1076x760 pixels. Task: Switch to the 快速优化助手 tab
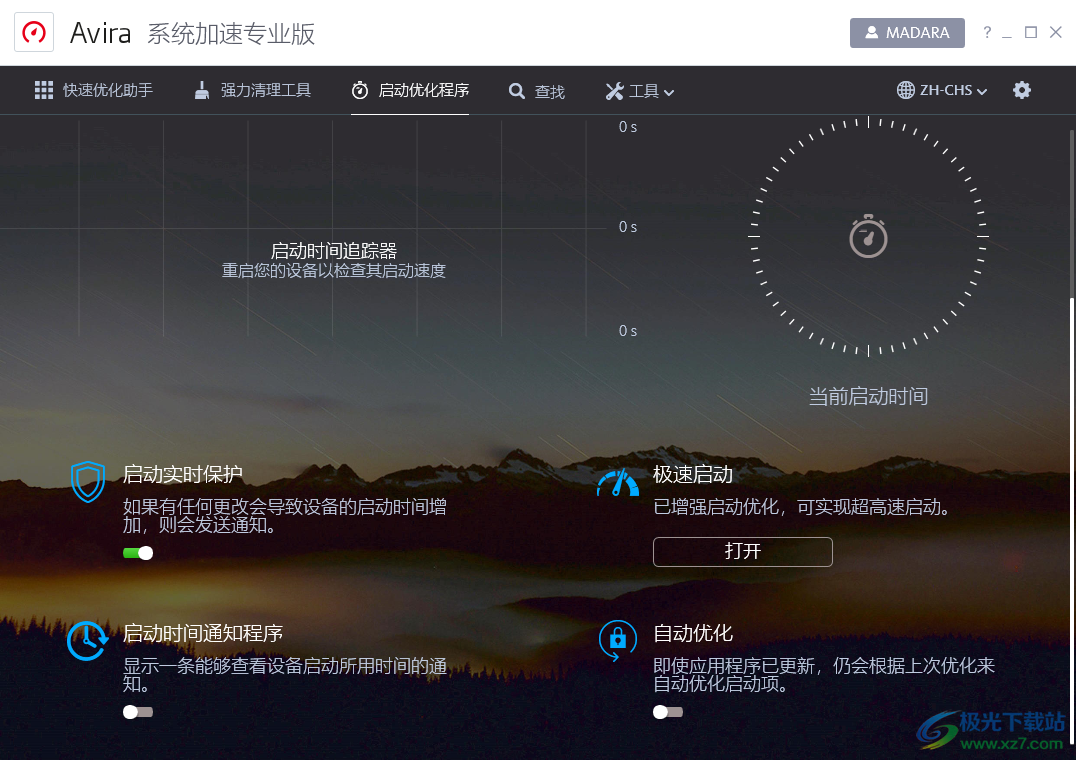[x=93, y=89]
